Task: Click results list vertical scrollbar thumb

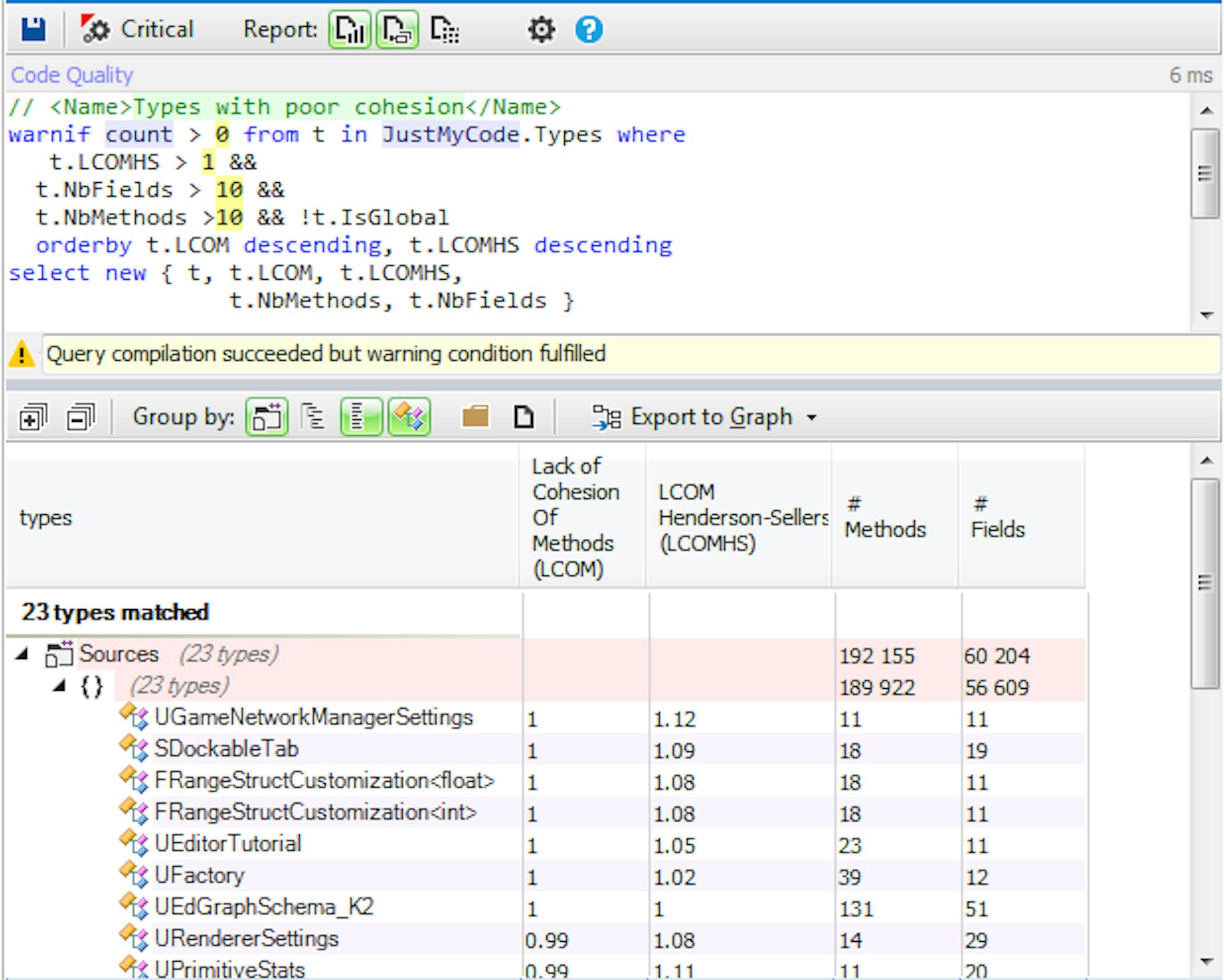Action: coord(1205,583)
